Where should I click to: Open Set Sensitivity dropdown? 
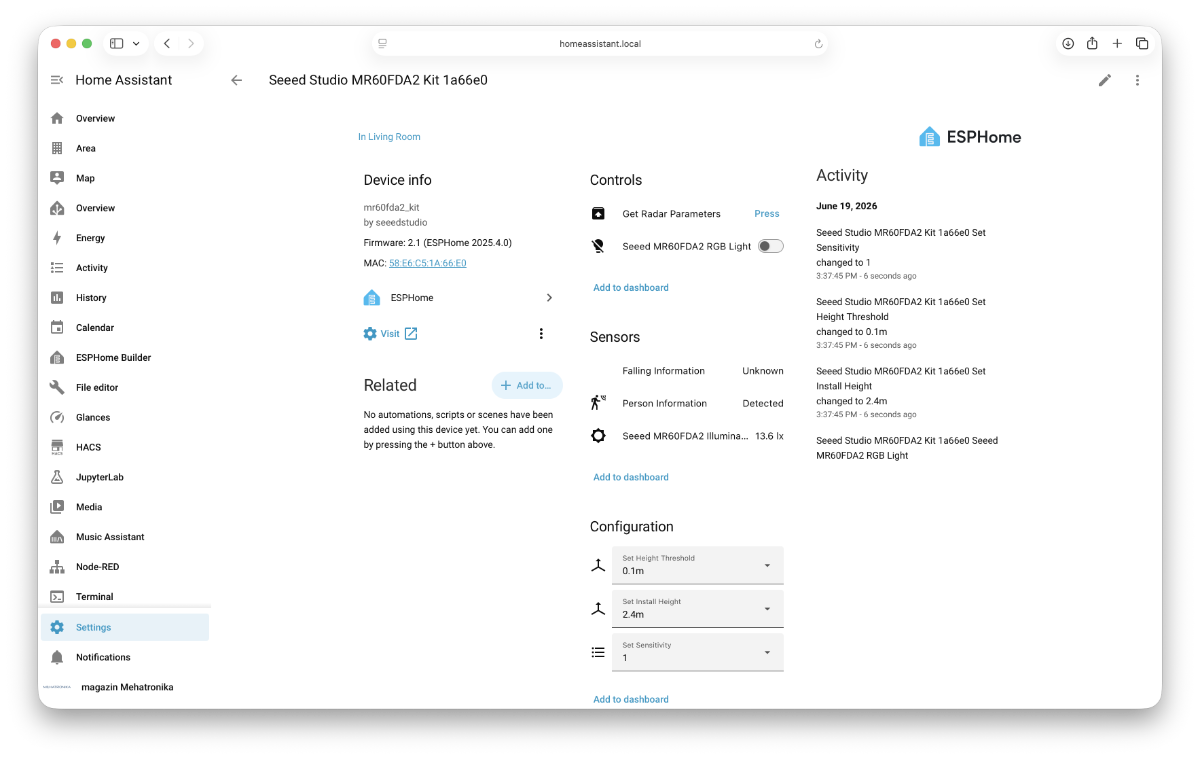pyautogui.click(x=697, y=652)
